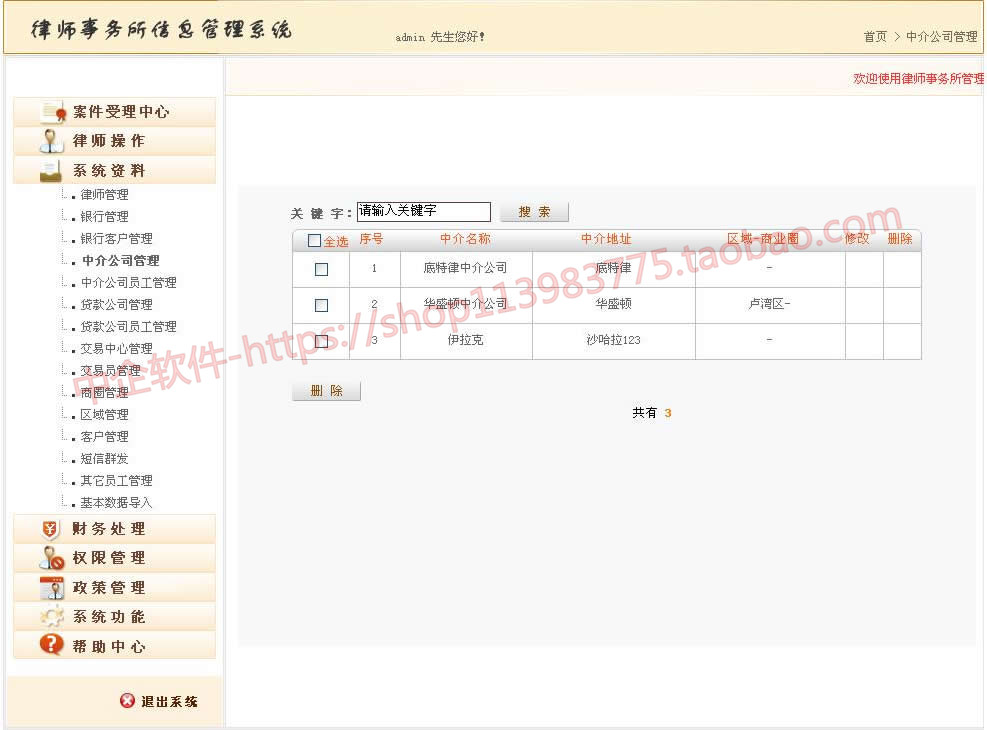This screenshot has width=987, height=730.
Task: Tick the checkbox for 底特律中介公司 row
Action: point(321,269)
